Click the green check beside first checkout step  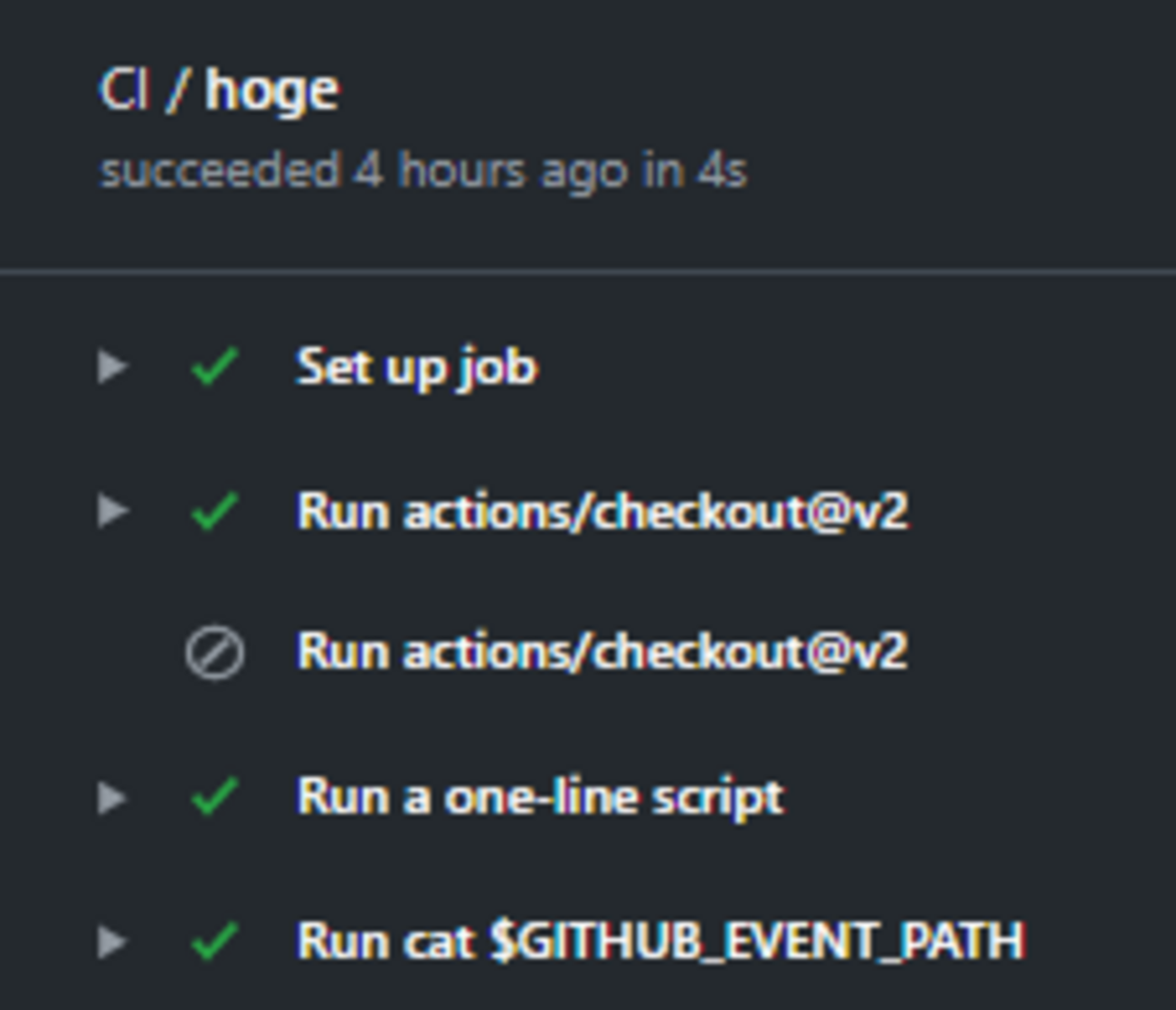[x=214, y=511]
